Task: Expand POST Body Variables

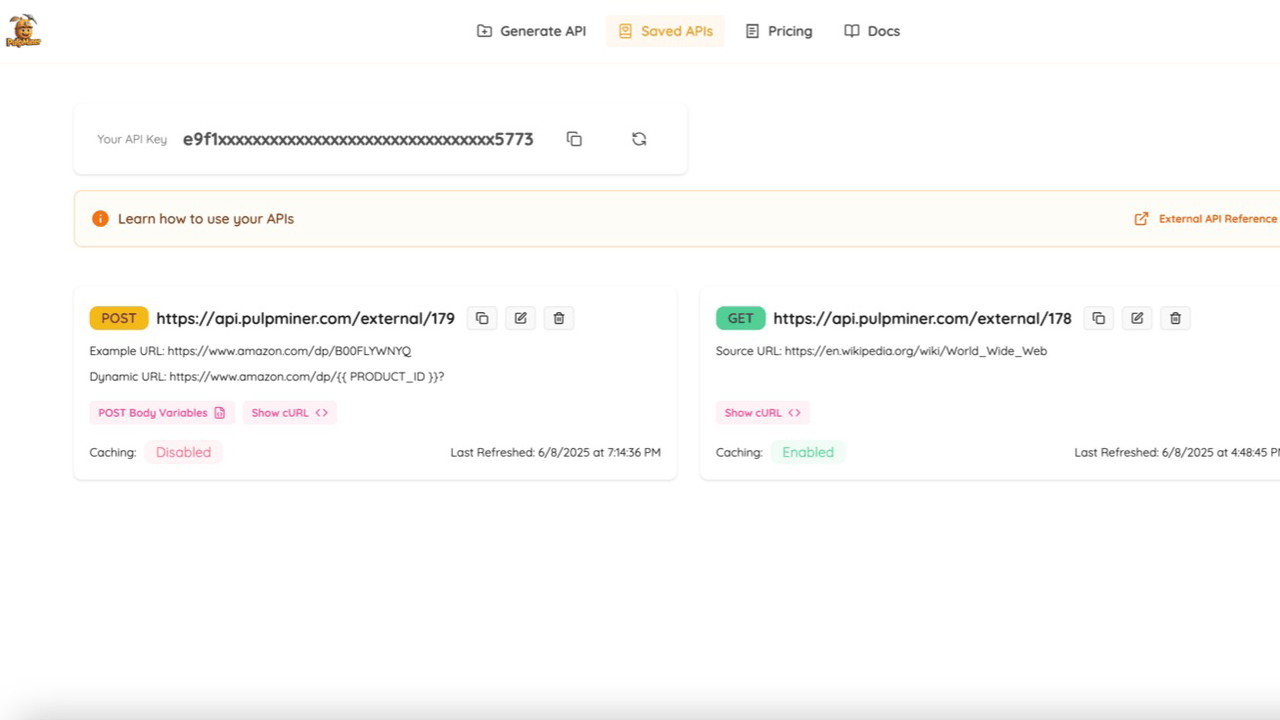Action: (x=161, y=413)
